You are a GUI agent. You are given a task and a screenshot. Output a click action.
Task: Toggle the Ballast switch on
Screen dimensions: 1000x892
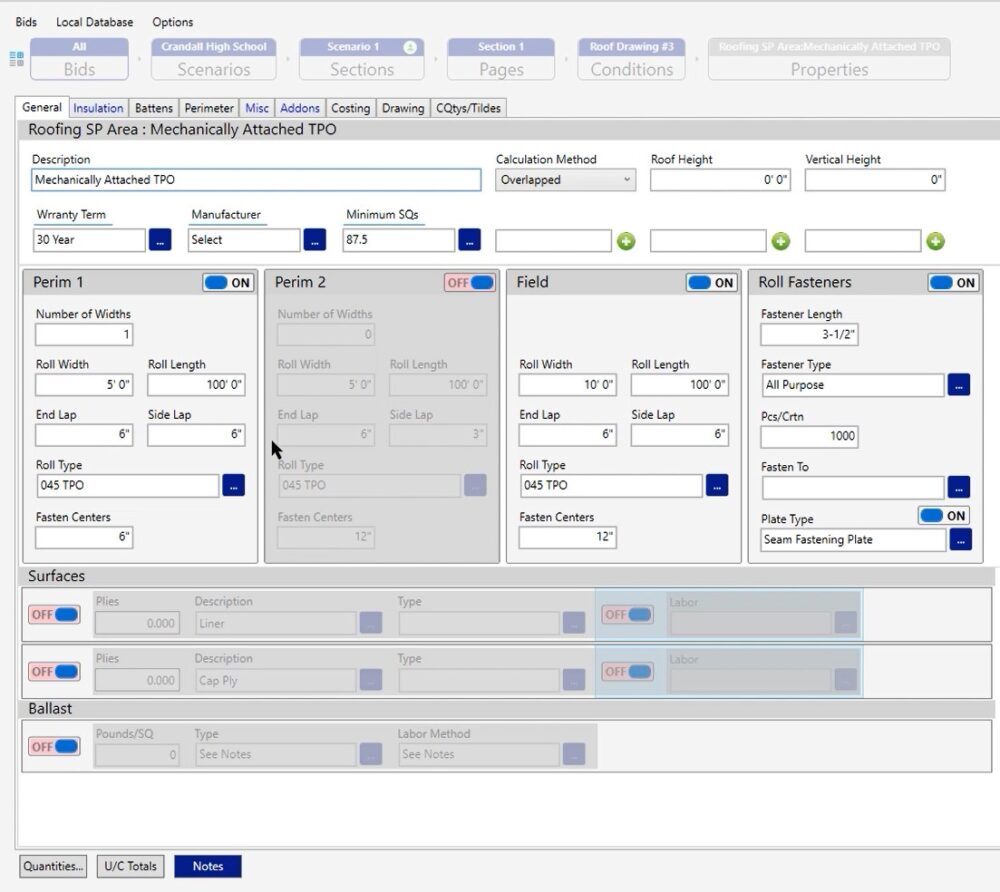[54, 747]
